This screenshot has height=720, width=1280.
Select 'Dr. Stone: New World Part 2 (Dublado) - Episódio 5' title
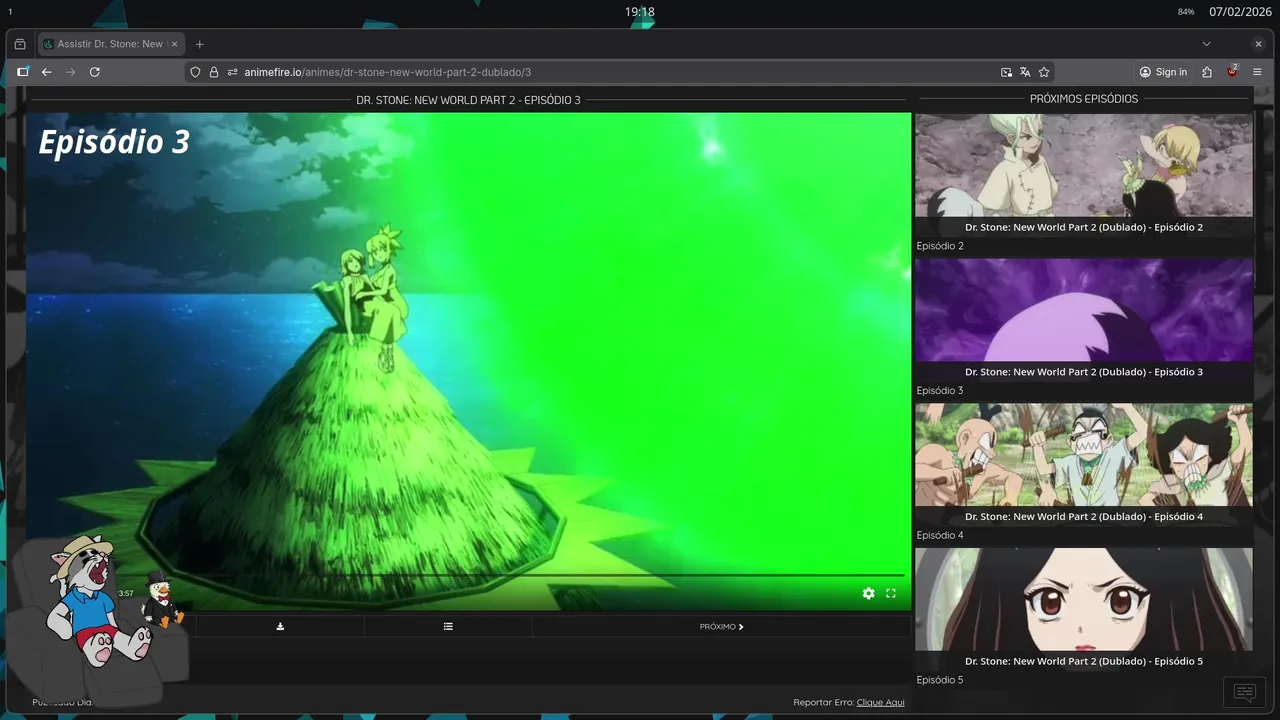pyautogui.click(x=1084, y=661)
